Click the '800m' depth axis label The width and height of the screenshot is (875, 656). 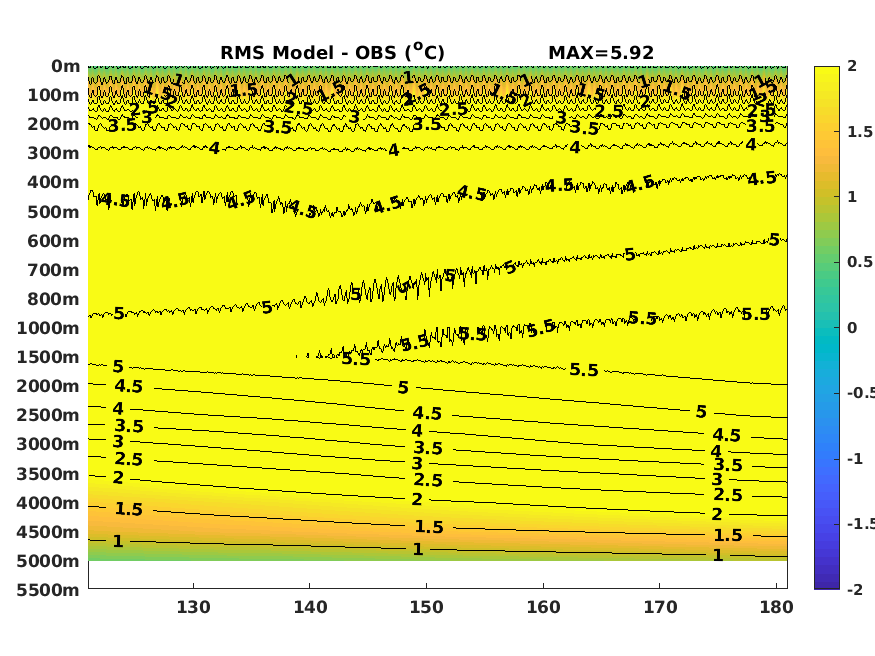click(x=54, y=300)
